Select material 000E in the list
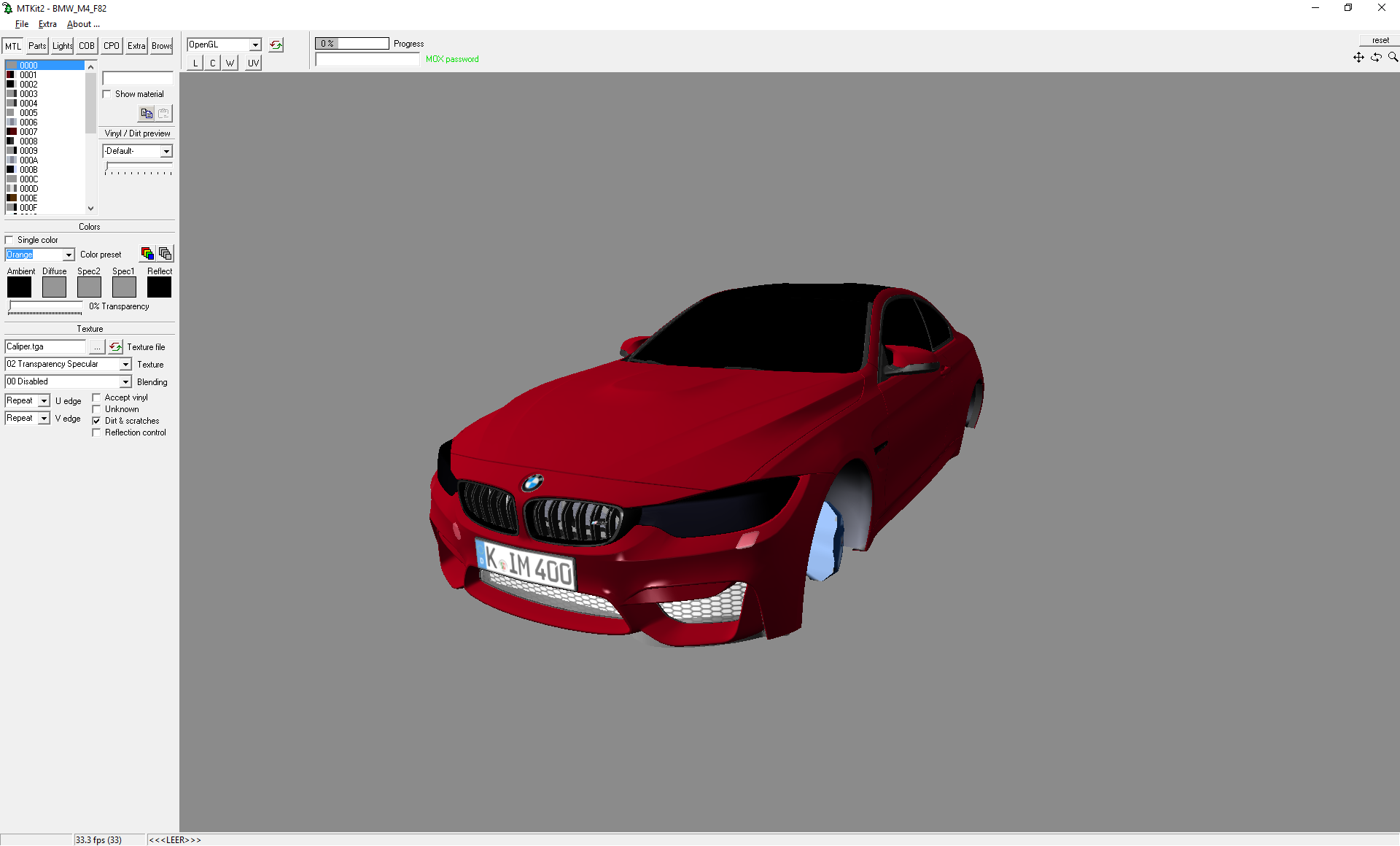The width and height of the screenshot is (1400, 846). point(44,198)
